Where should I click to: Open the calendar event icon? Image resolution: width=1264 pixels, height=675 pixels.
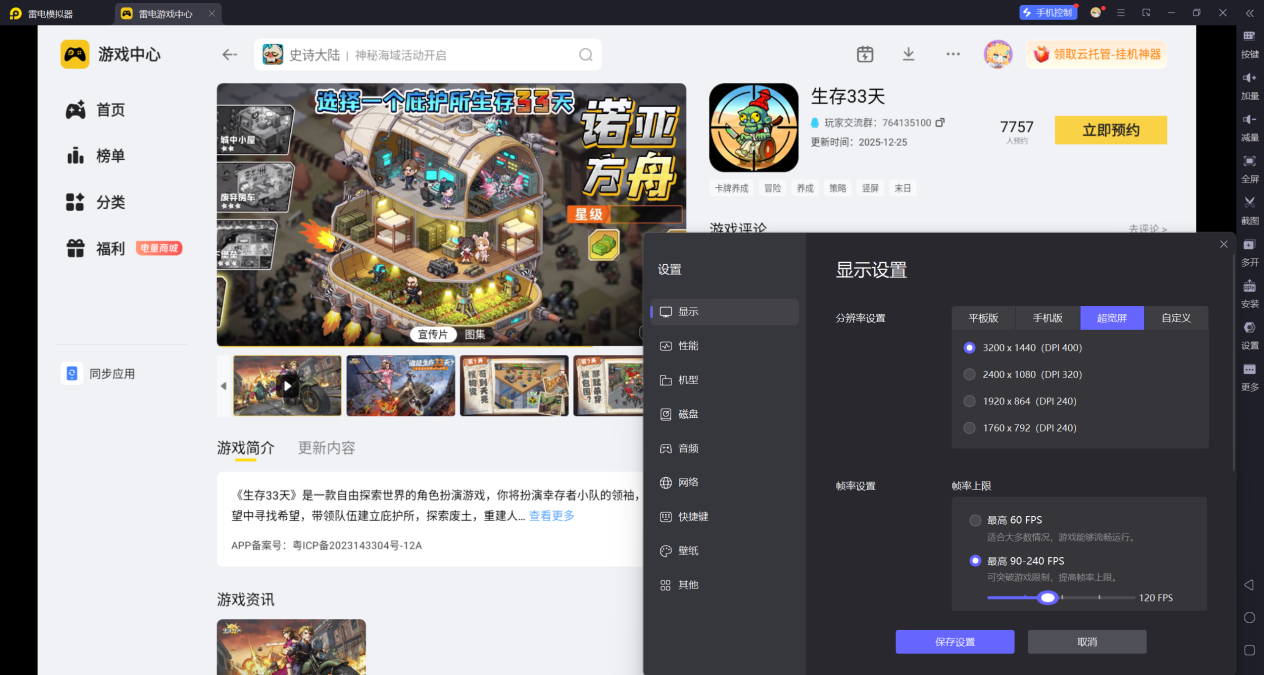coord(865,54)
